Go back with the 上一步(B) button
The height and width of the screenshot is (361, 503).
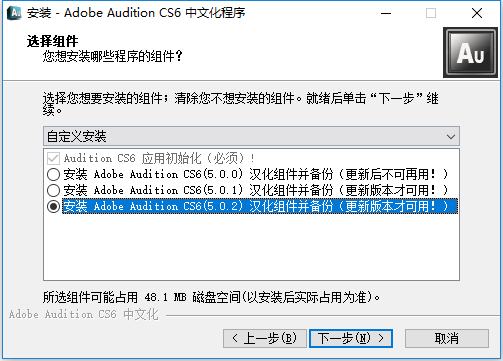(265, 339)
